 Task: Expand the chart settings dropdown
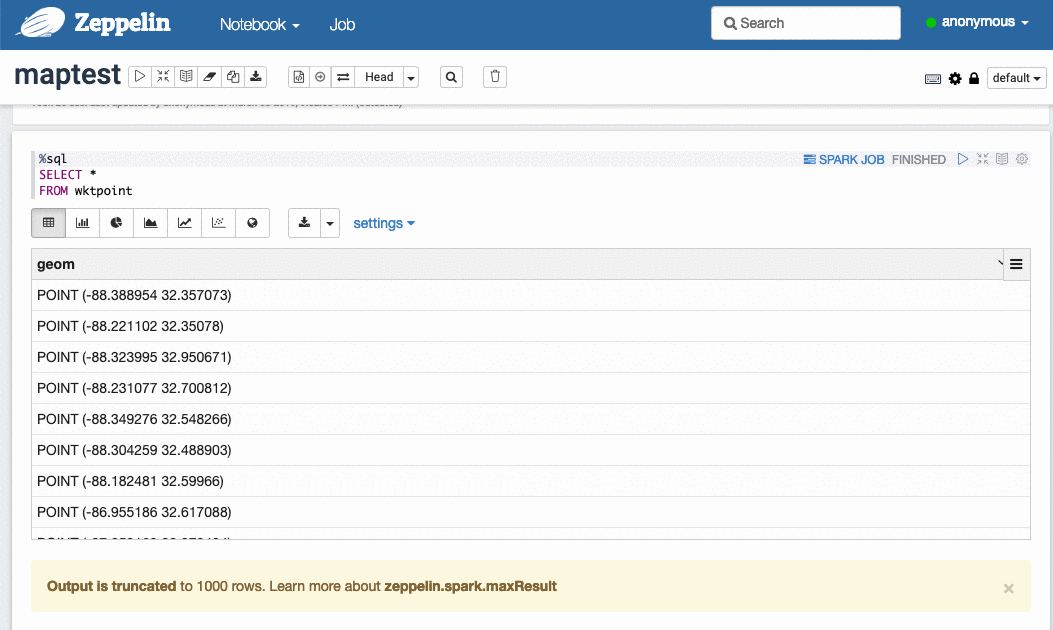[384, 223]
